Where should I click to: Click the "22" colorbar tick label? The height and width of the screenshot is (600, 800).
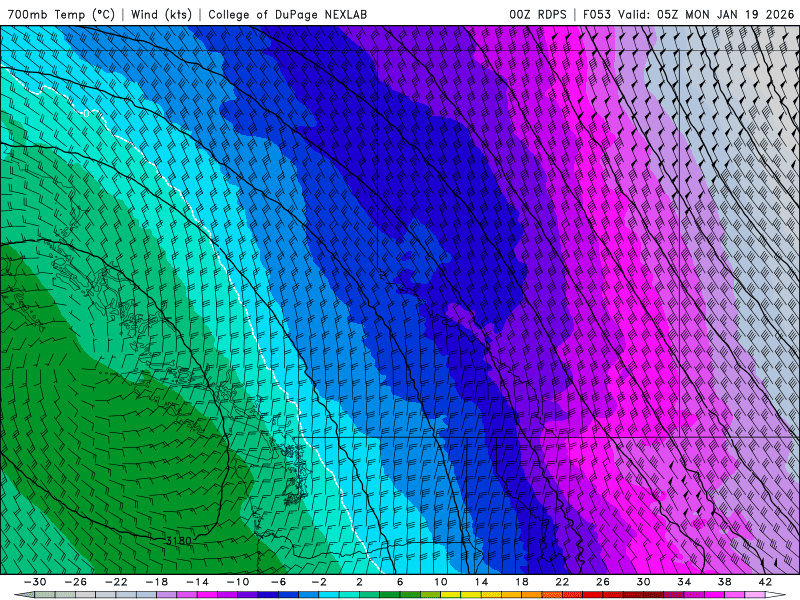[562, 582]
